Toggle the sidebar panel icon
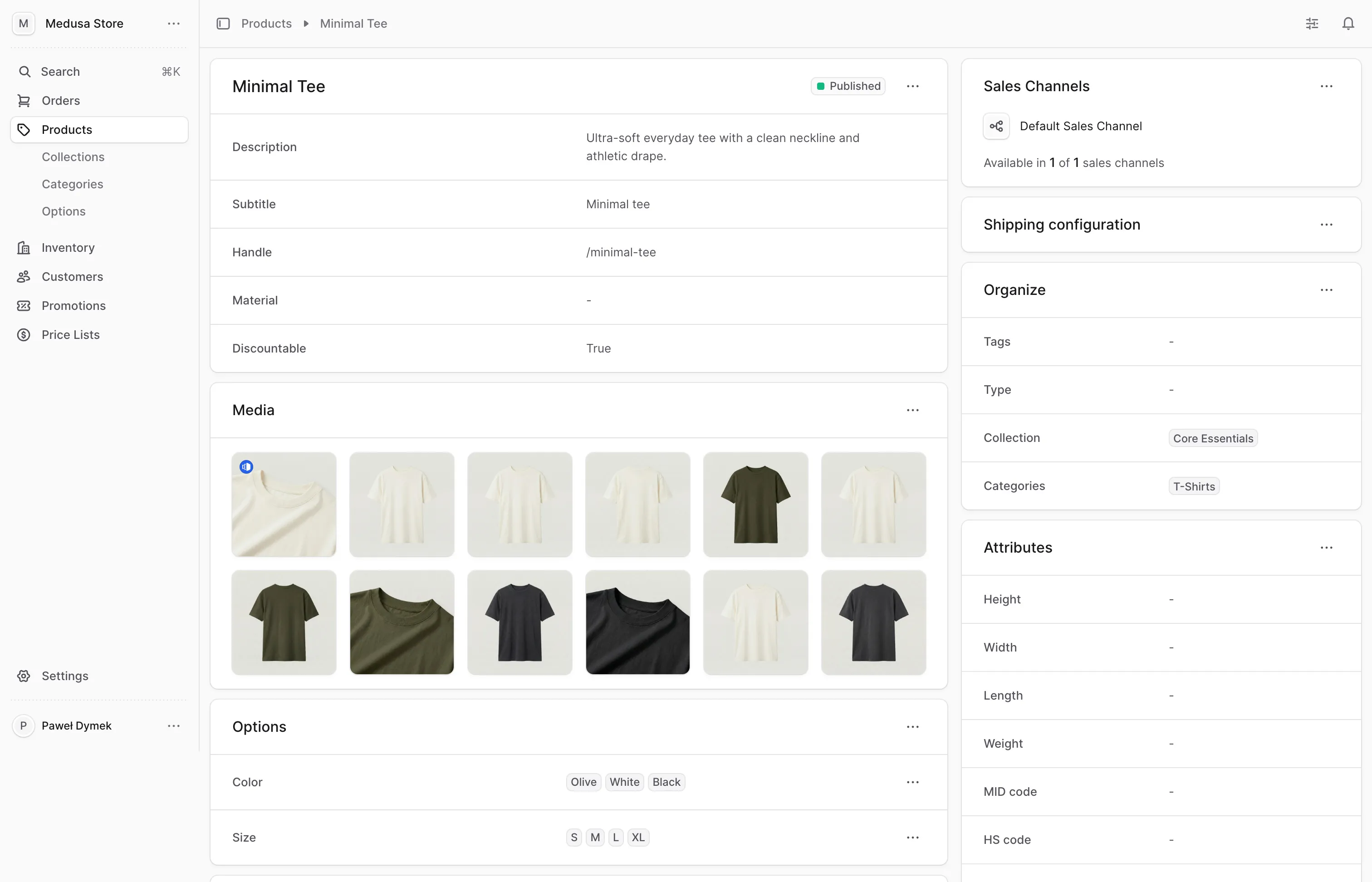1372x882 pixels. pos(223,24)
